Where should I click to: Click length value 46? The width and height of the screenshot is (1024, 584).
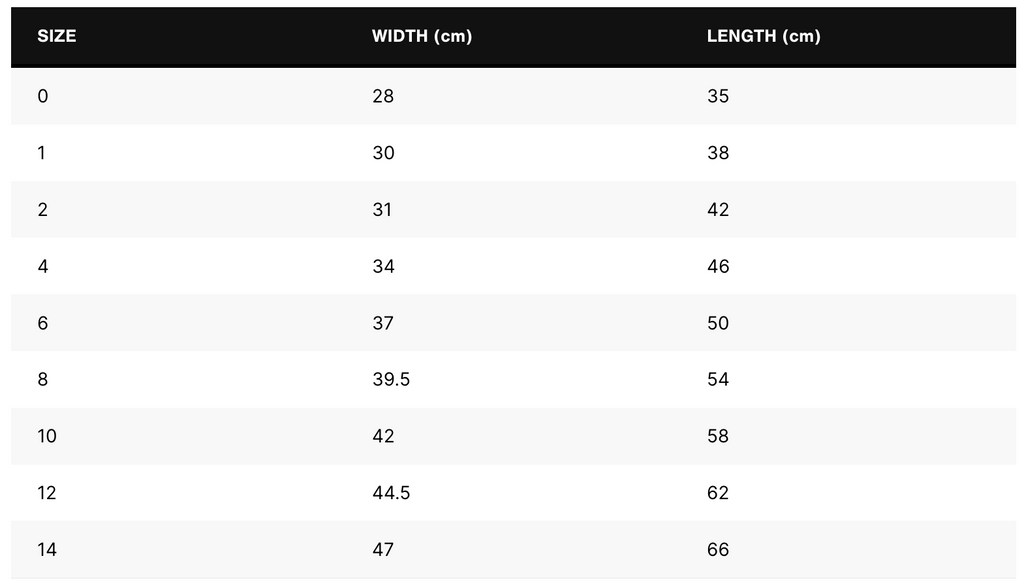(x=718, y=266)
